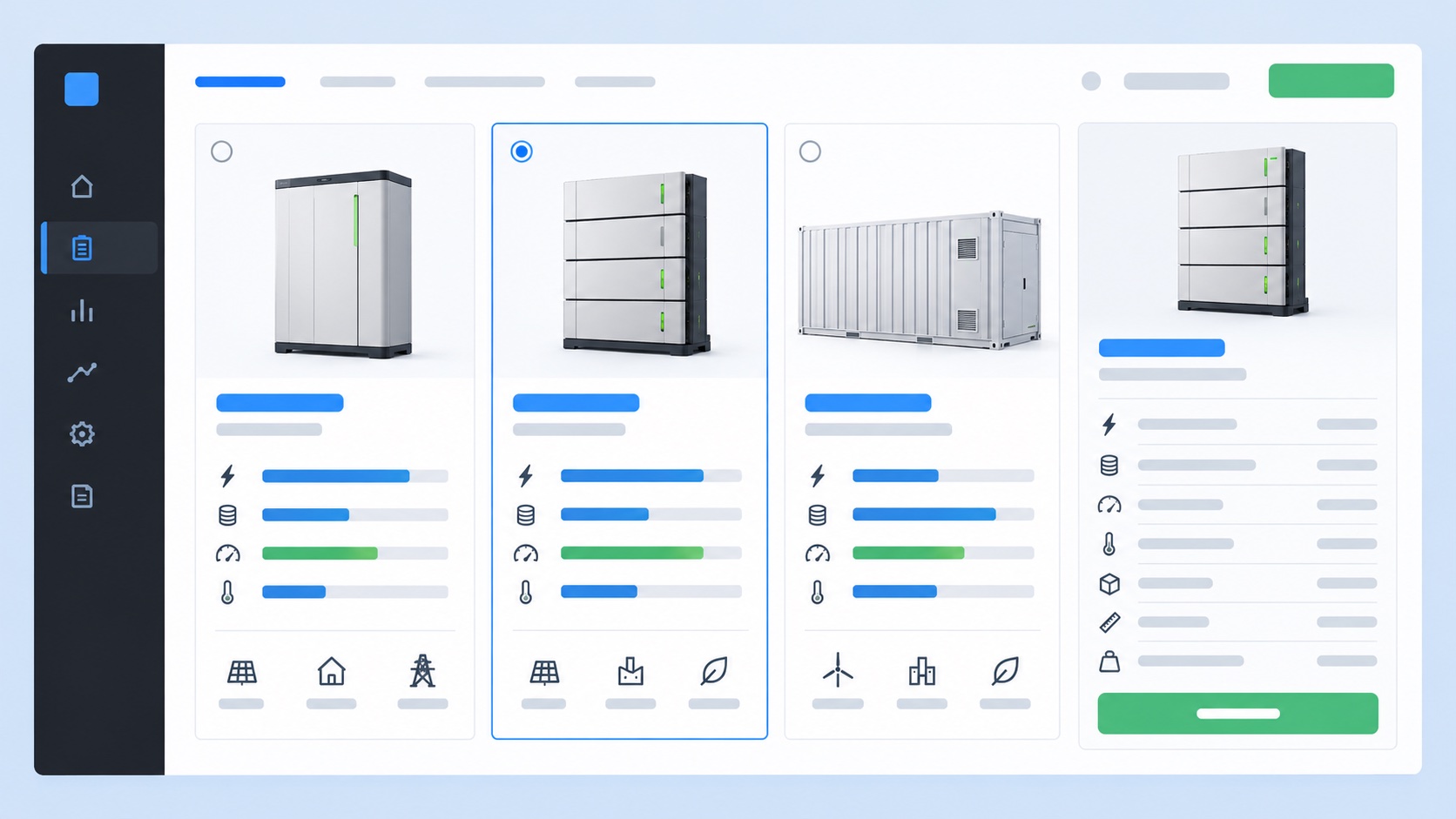Click the container card city buildings icon
The image size is (1456, 819).
click(x=922, y=671)
